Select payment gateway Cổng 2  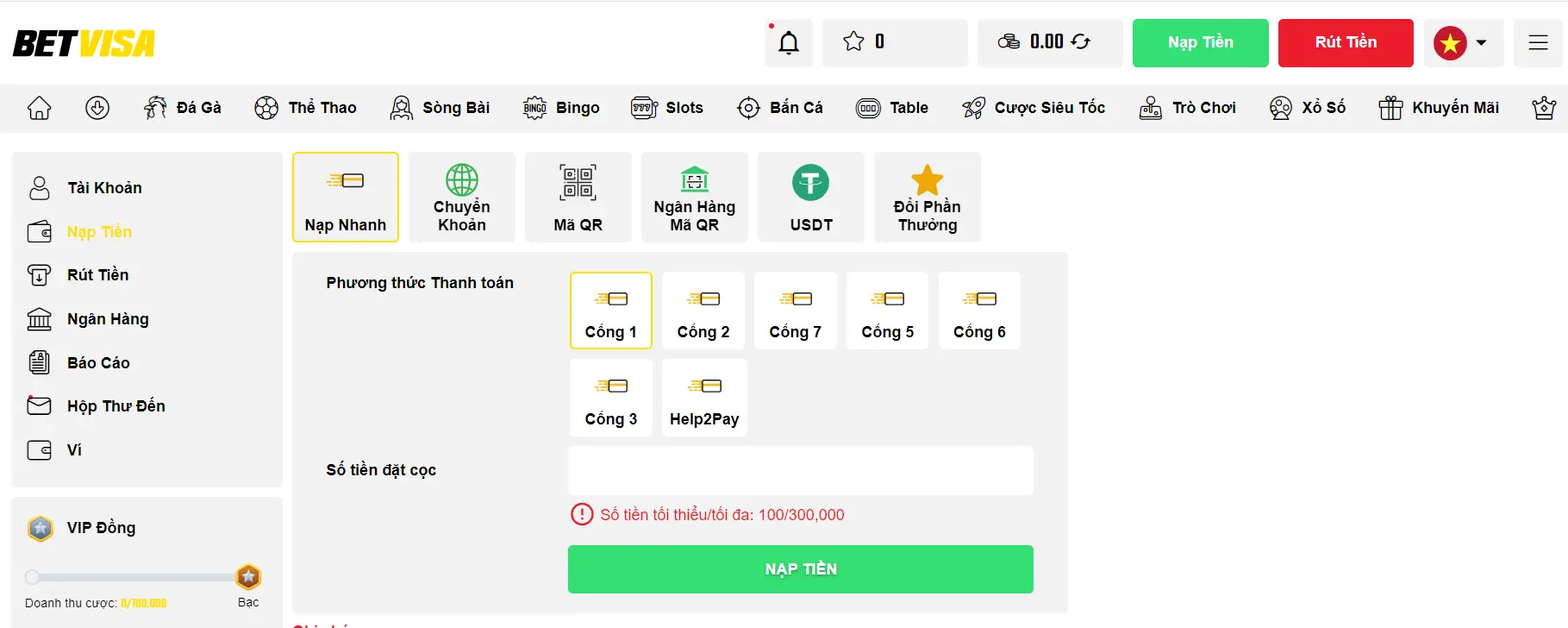click(x=703, y=311)
